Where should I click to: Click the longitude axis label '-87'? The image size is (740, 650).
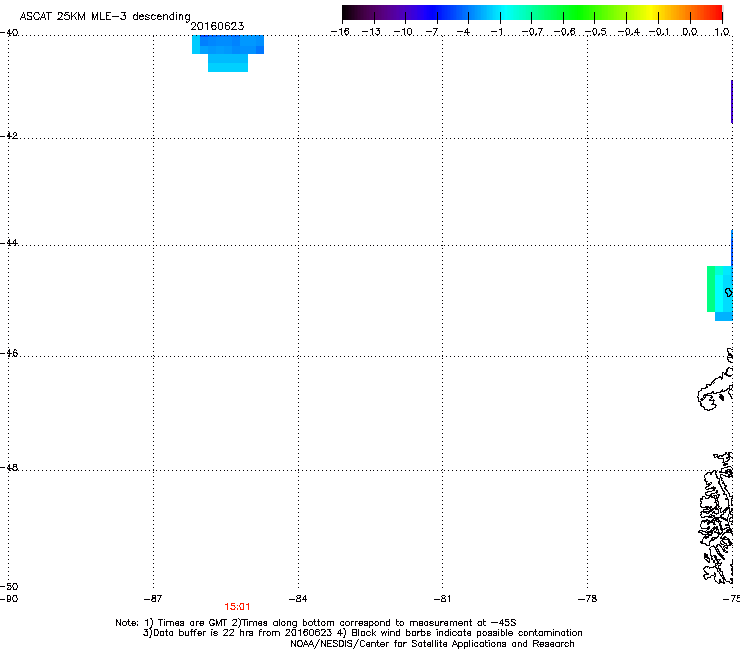(x=153, y=599)
